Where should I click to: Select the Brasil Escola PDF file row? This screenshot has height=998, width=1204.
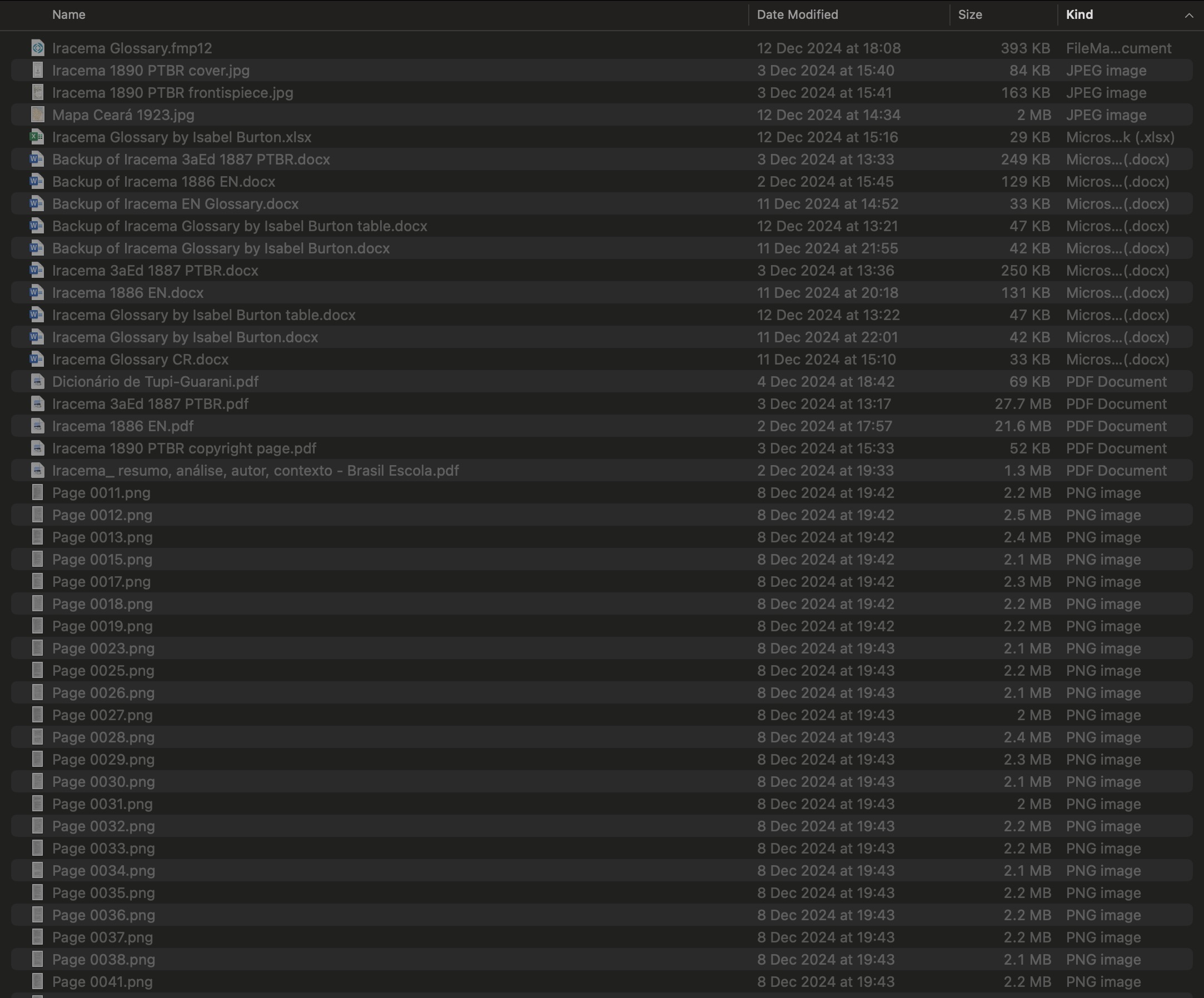[x=255, y=471]
